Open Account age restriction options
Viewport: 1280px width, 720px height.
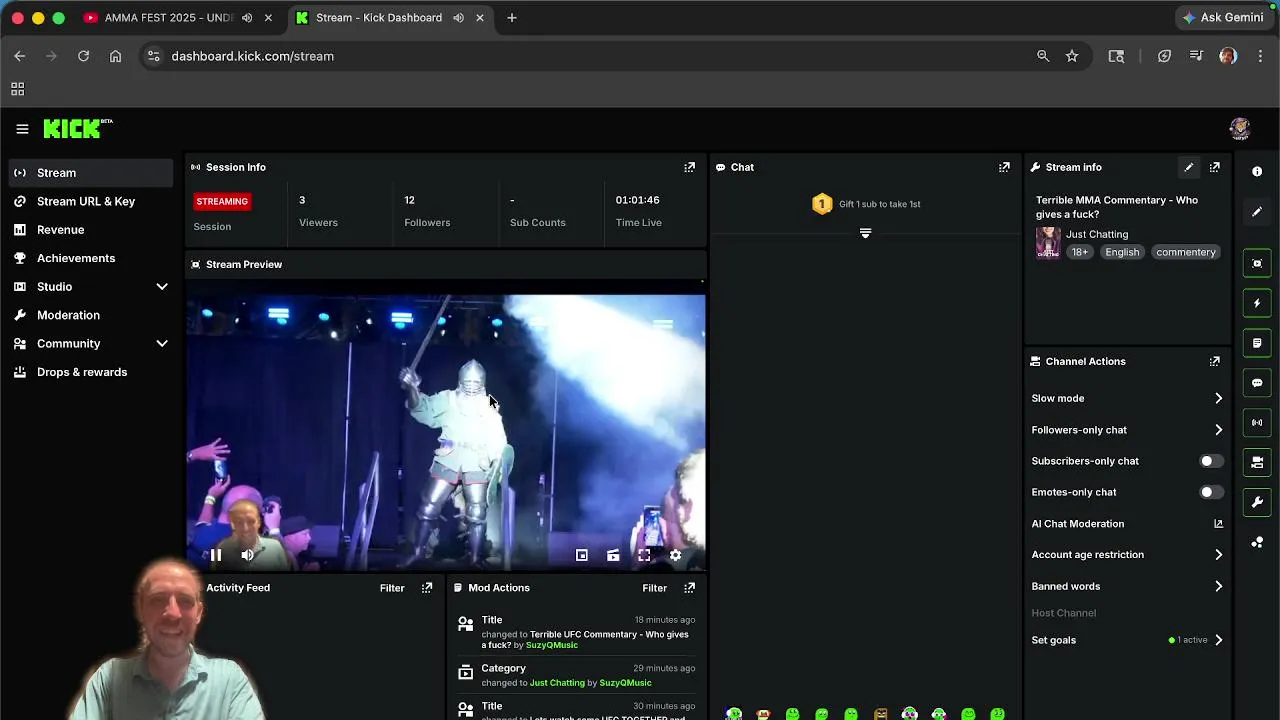[x=1128, y=555]
